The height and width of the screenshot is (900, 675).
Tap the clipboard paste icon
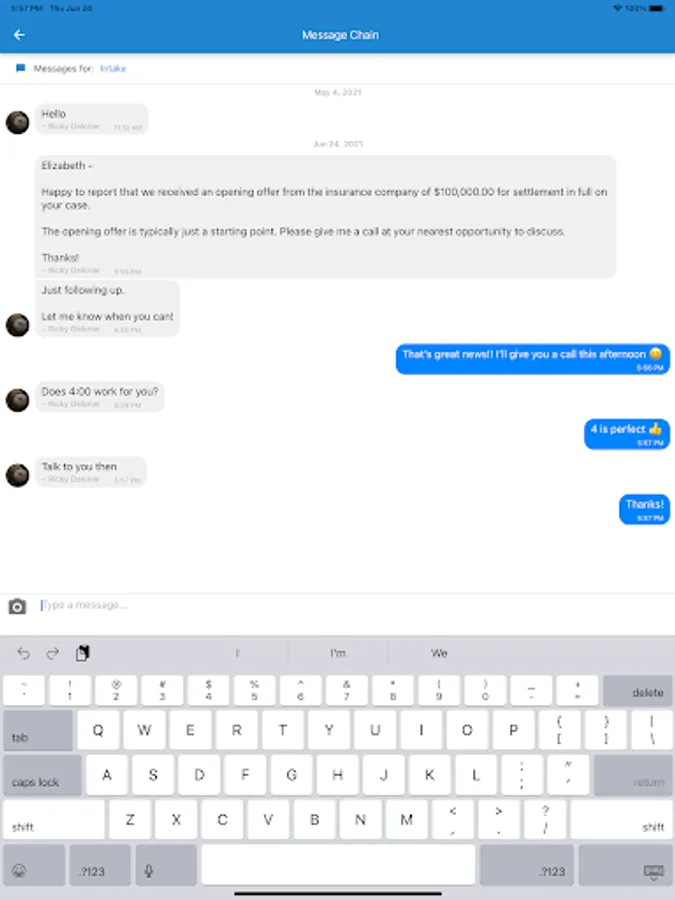point(83,653)
